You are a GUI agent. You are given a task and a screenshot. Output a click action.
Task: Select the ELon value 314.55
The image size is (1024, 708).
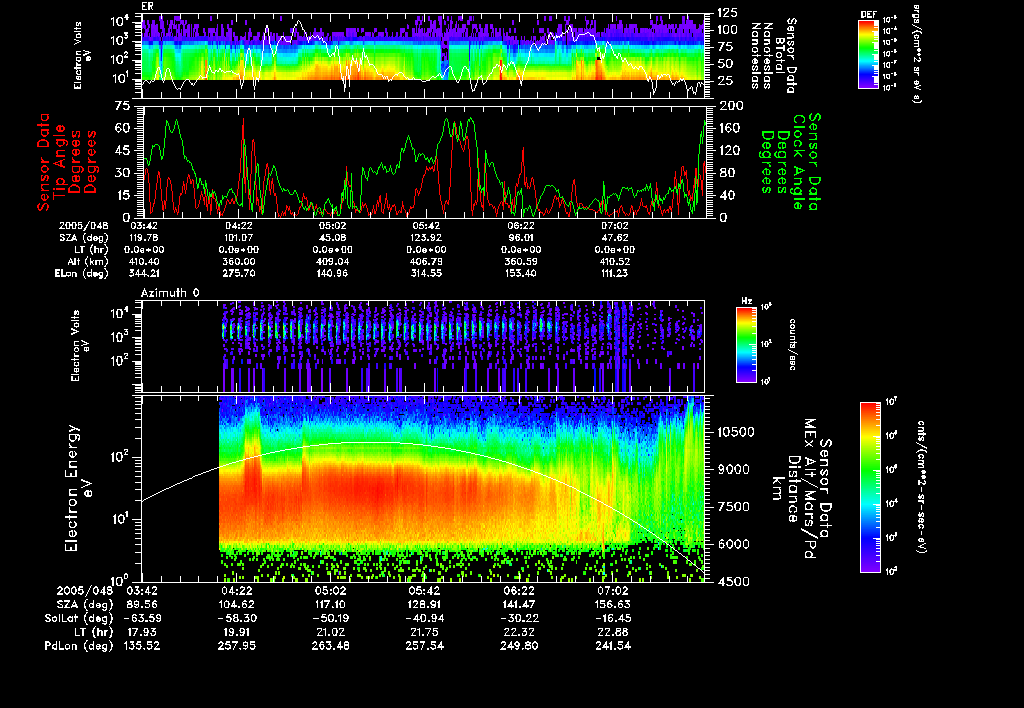coord(426,273)
